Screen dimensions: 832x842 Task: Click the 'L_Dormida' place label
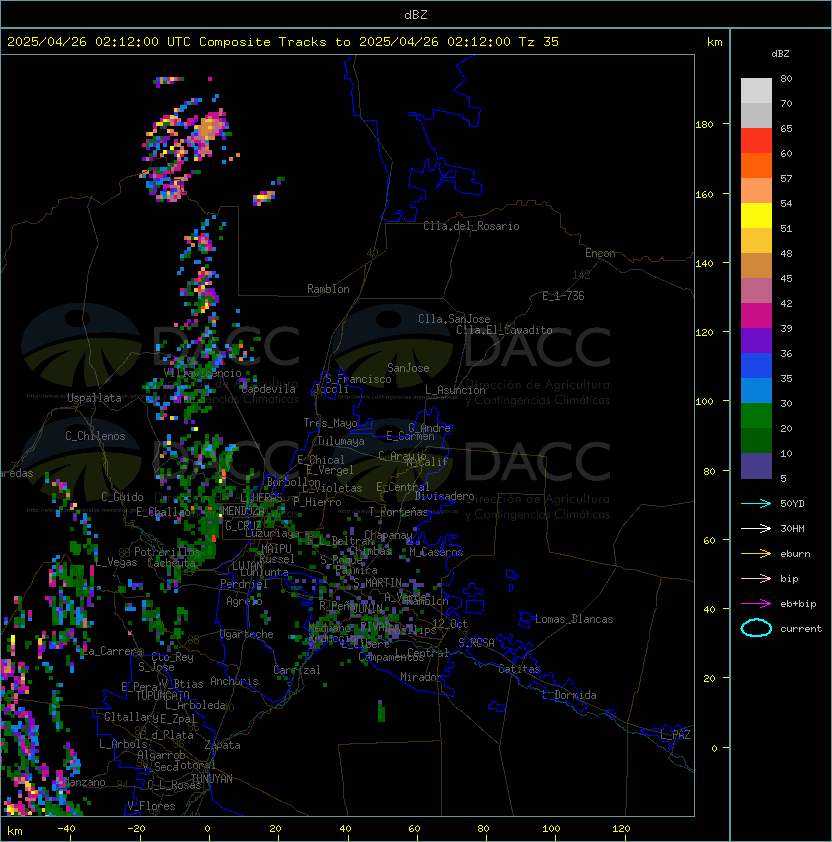(x=569, y=695)
